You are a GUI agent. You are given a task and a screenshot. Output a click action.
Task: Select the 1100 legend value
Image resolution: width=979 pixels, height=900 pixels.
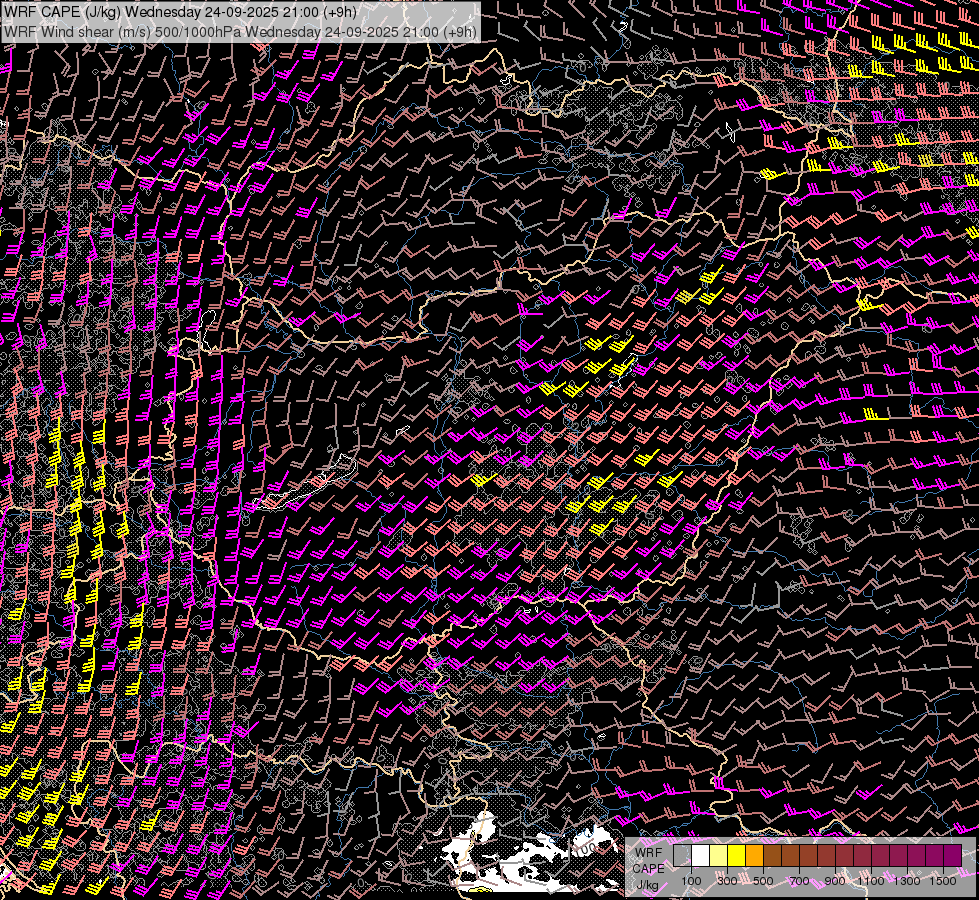tap(871, 881)
